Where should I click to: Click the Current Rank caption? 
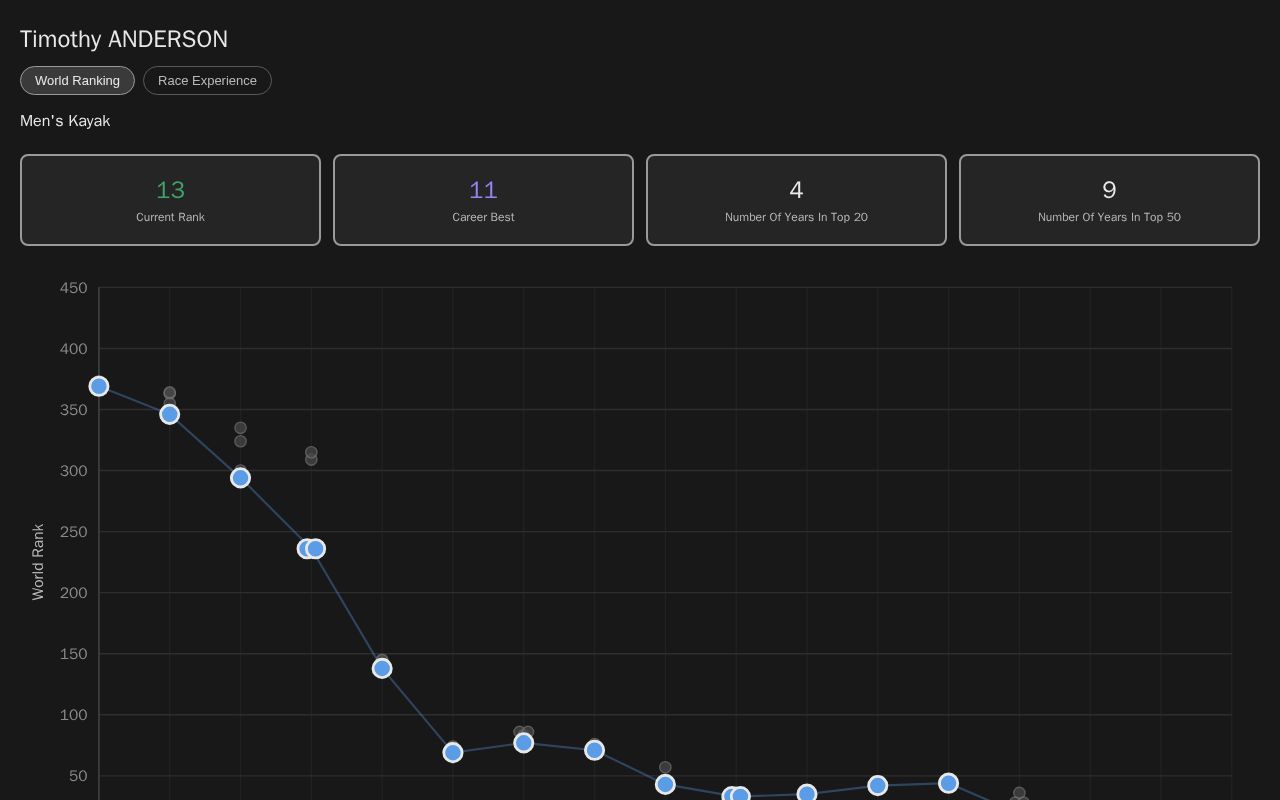click(170, 217)
